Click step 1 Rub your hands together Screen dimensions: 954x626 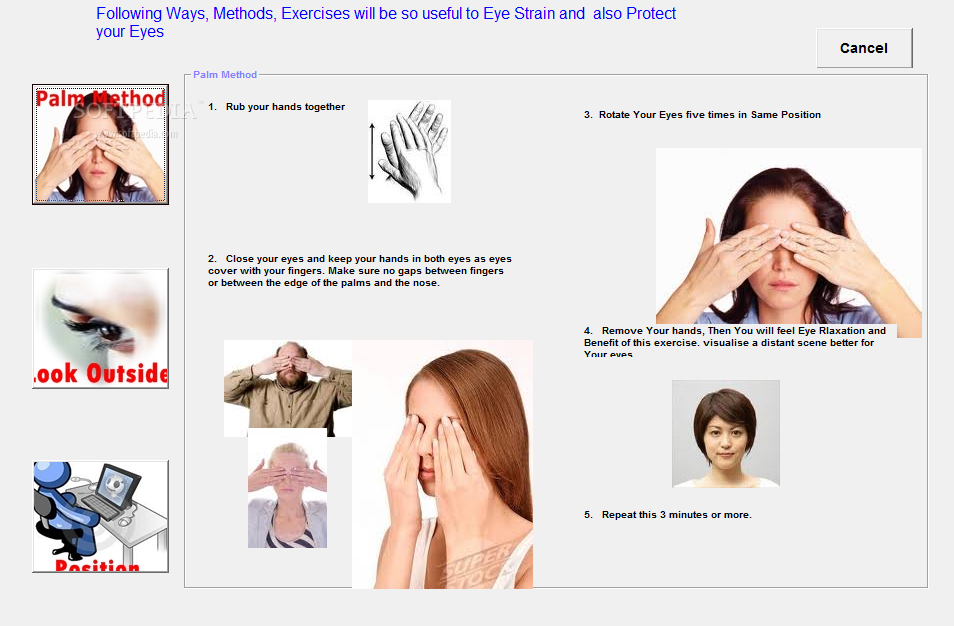(x=277, y=107)
